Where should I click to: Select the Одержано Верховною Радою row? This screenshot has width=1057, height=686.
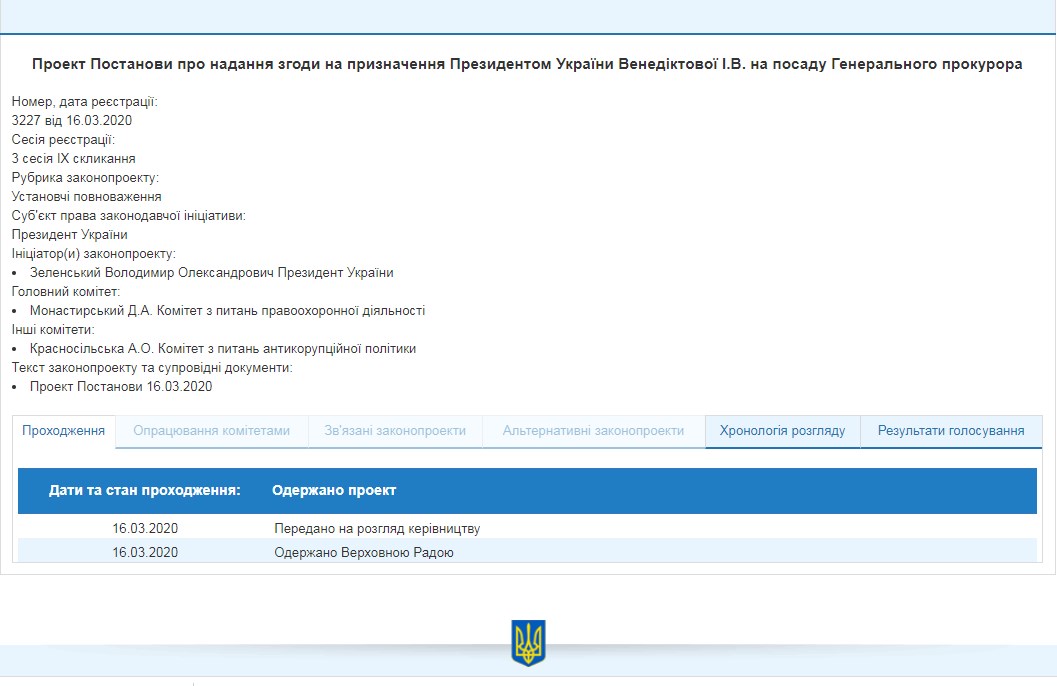coord(364,552)
